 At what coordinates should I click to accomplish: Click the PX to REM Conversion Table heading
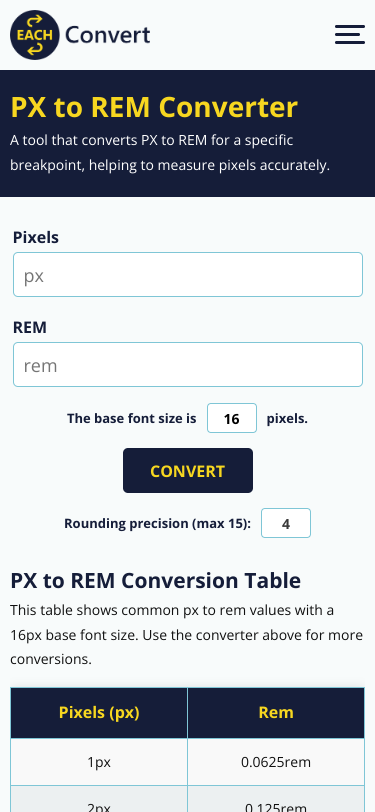[155, 581]
